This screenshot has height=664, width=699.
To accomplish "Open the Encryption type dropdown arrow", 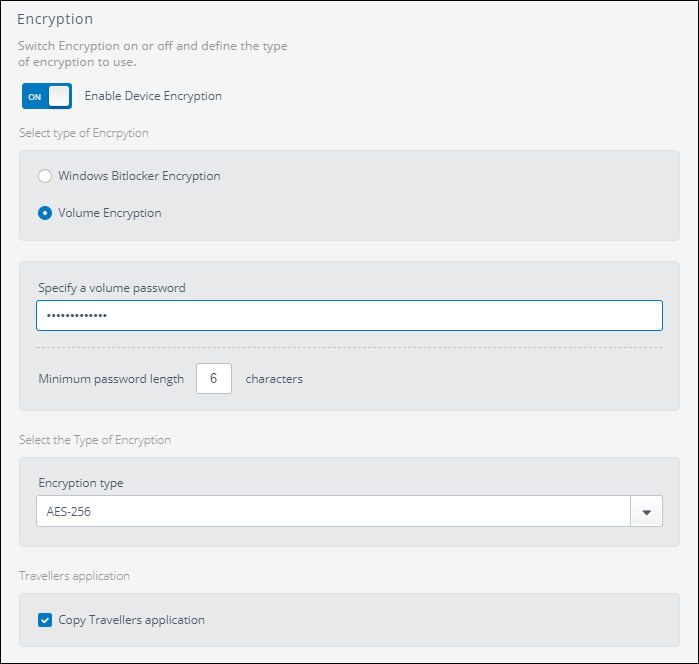I will point(646,512).
